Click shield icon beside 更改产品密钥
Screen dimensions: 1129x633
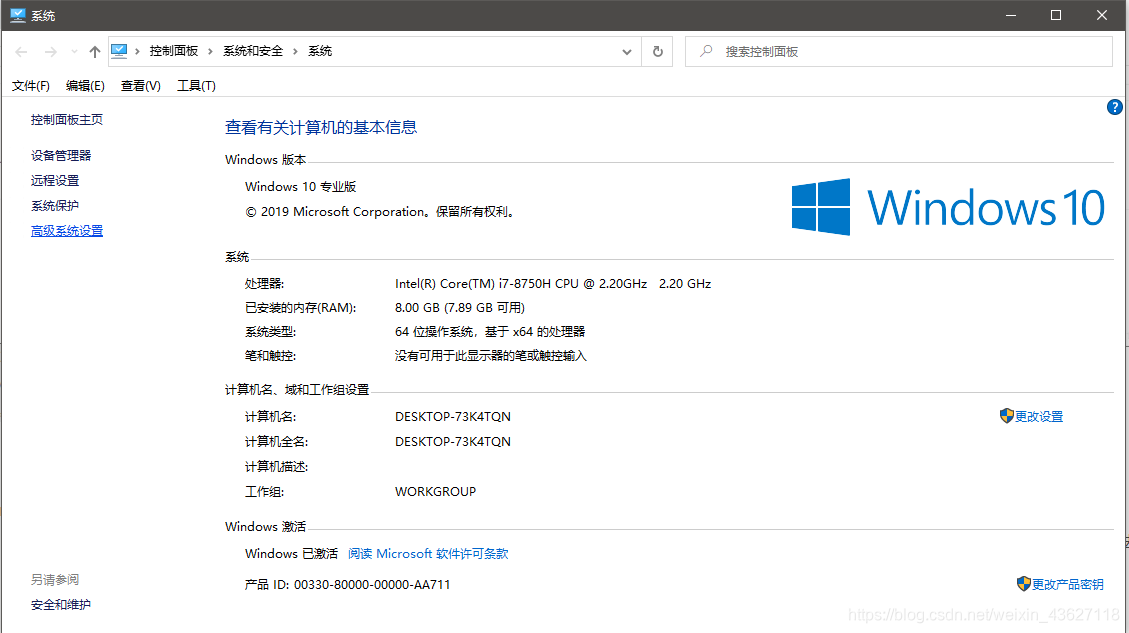point(1024,583)
